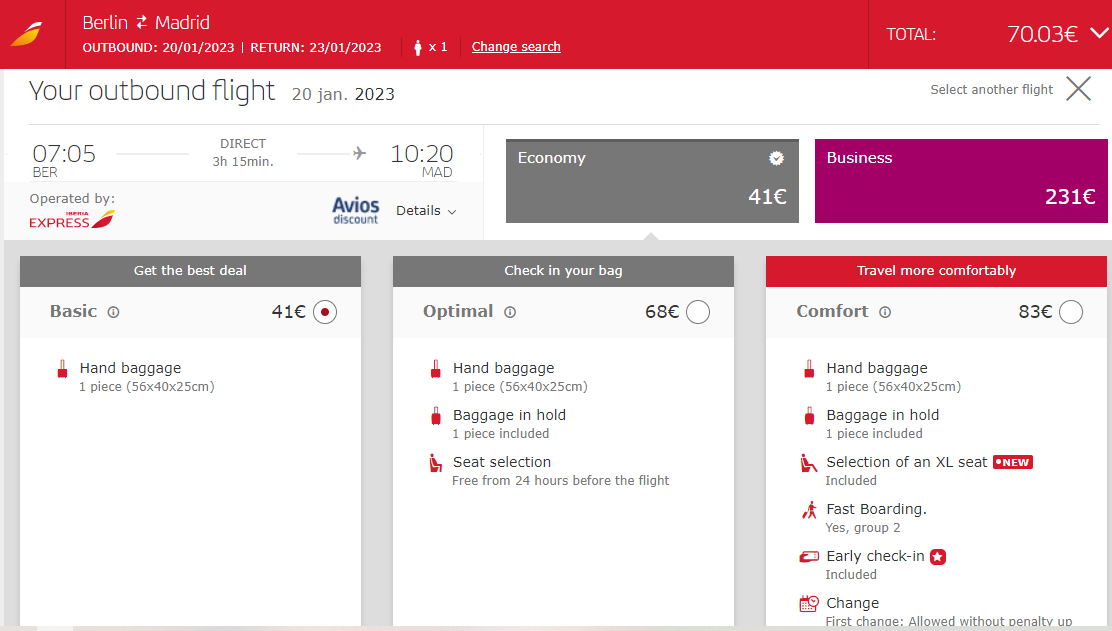Switch to the Business 231€ cabin tab
1112x631 pixels.
(x=961, y=181)
